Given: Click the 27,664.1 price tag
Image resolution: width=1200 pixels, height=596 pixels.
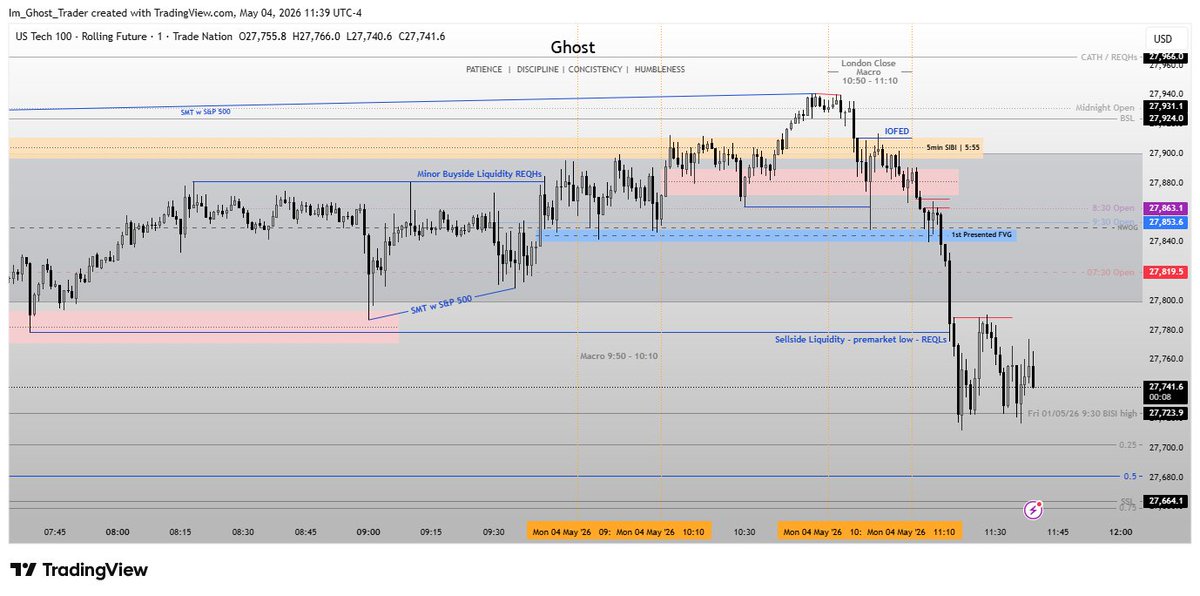Looking at the screenshot, I should coord(1166,501).
